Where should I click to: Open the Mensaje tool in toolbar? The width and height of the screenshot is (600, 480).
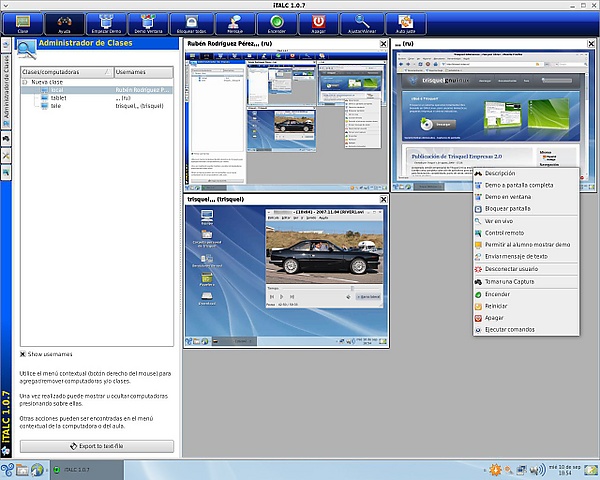pyautogui.click(x=234, y=21)
